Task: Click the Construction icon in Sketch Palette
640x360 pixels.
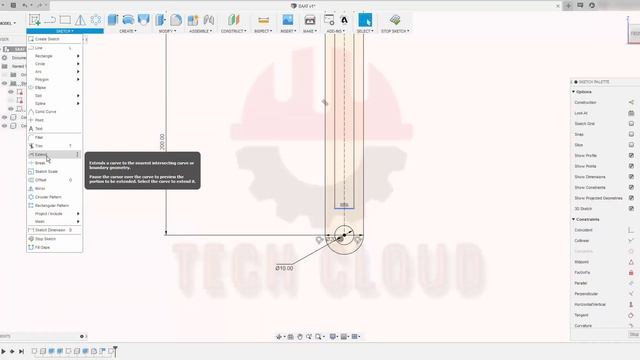Action: click(631, 102)
